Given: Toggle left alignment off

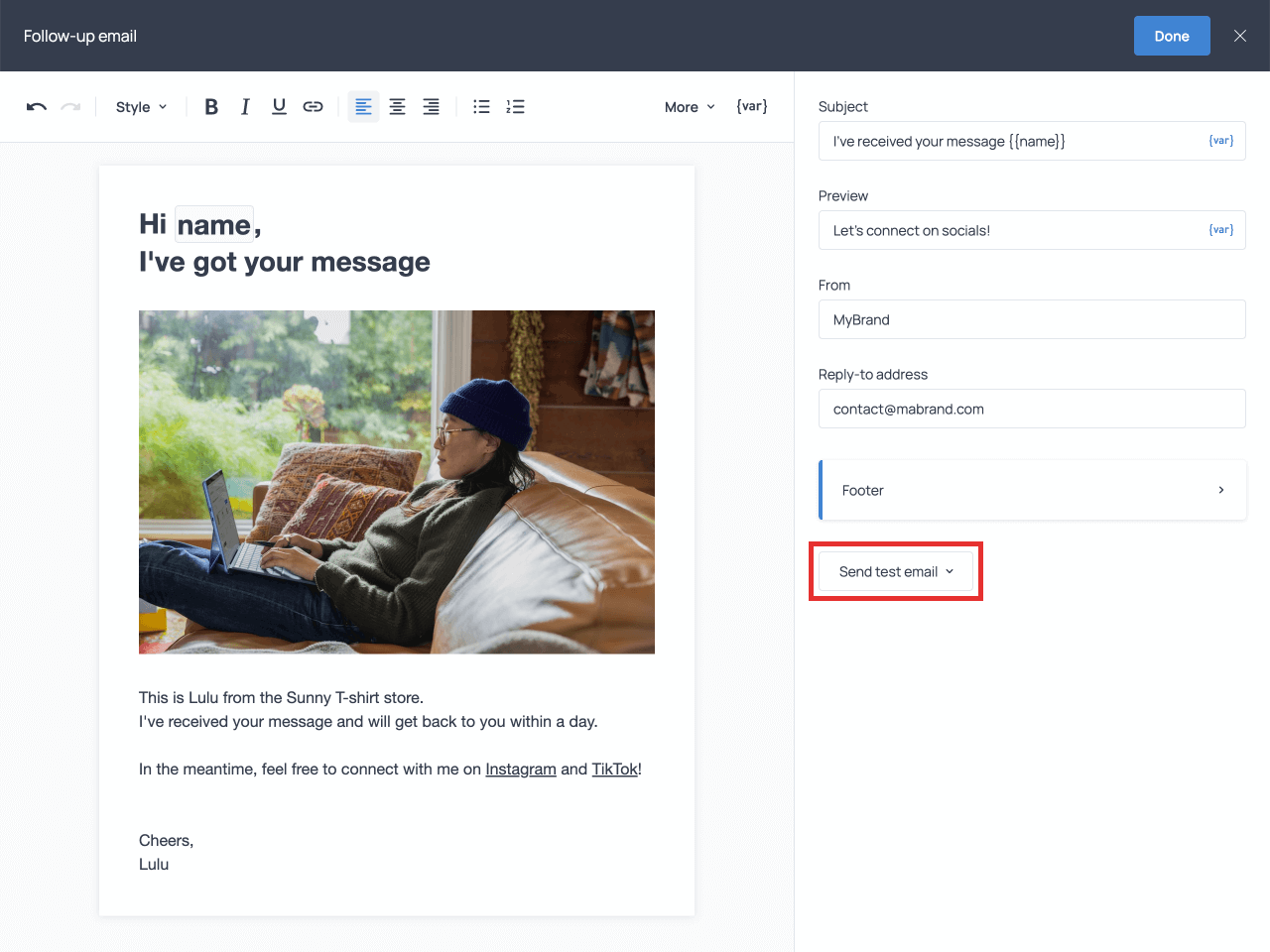Looking at the screenshot, I should (363, 106).
